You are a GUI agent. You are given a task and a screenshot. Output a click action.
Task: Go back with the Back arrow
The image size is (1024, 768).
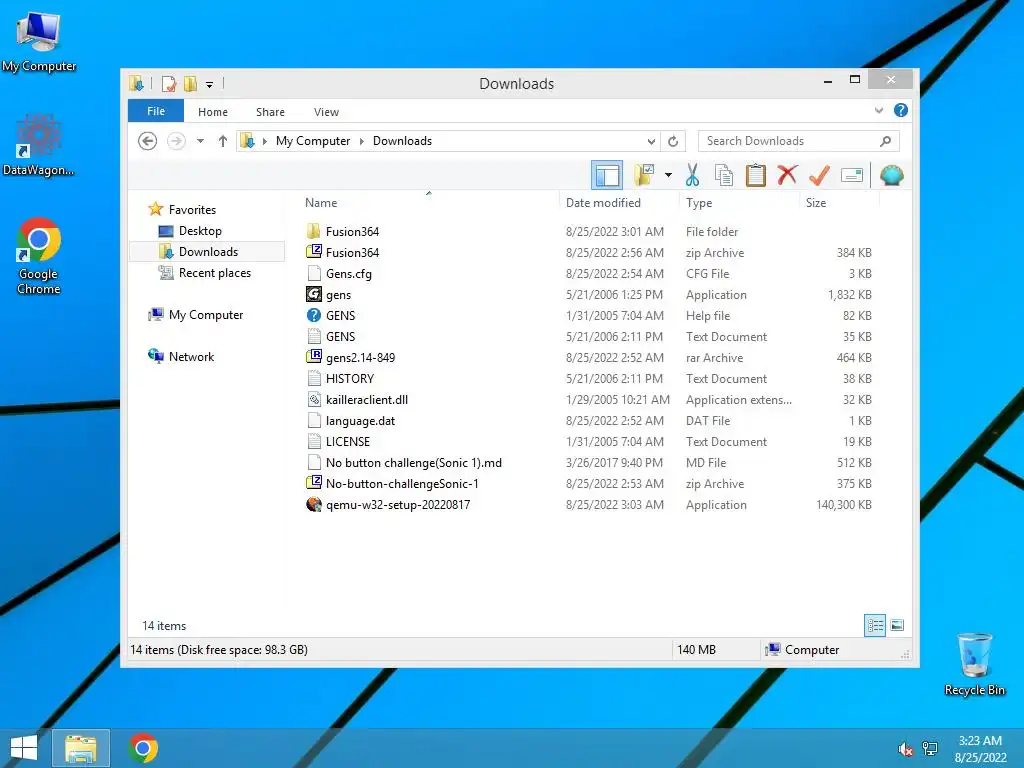[x=148, y=141]
